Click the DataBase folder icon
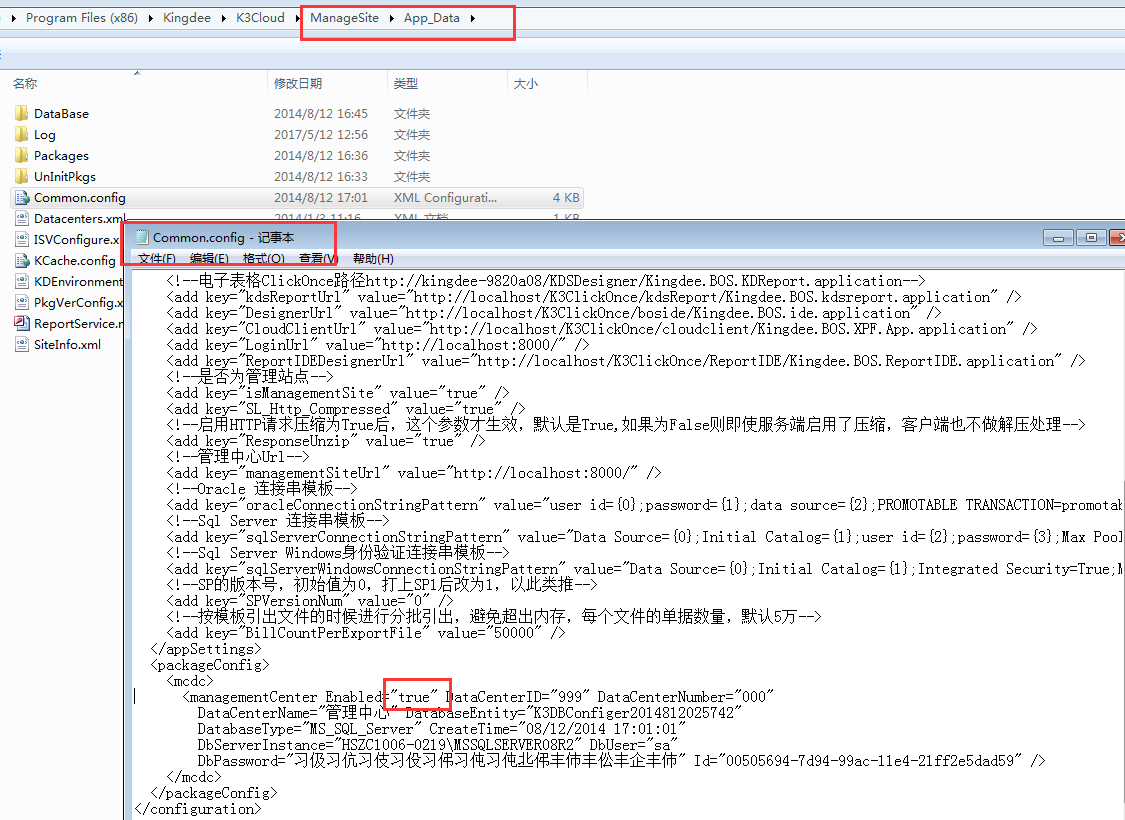The width and height of the screenshot is (1125, 820). pyautogui.click(x=22, y=113)
